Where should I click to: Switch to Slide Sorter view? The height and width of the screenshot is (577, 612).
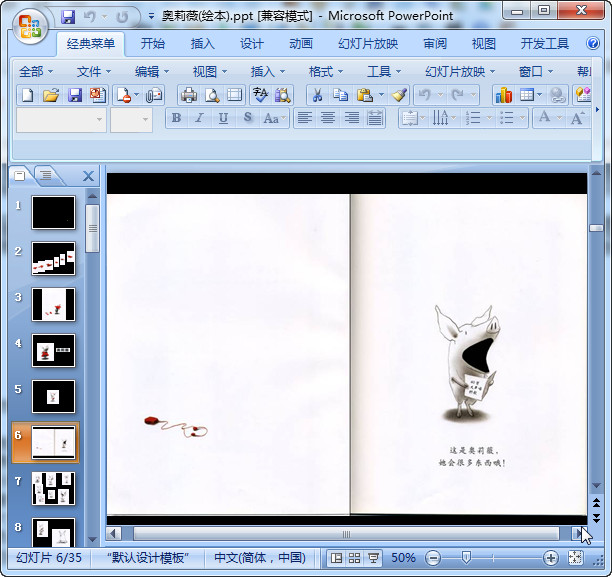pos(354,558)
